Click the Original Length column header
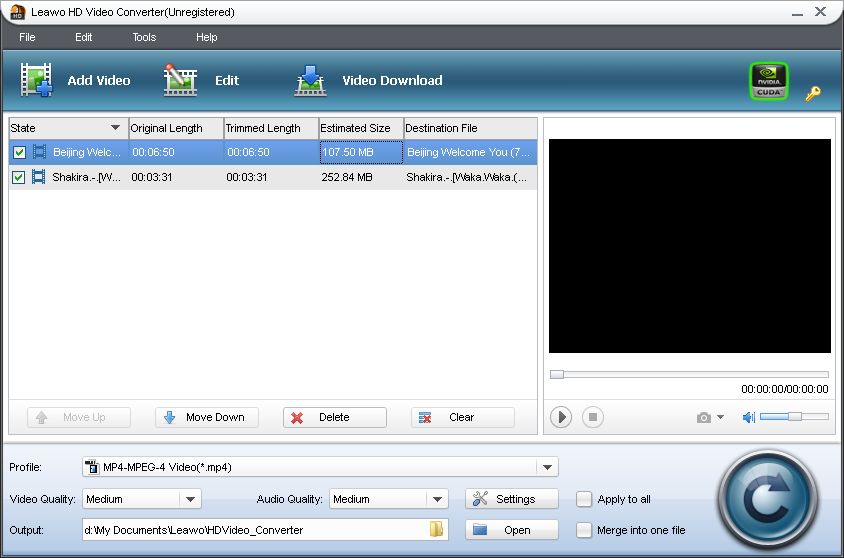This screenshot has width=844, height=558. click(176, 128)
